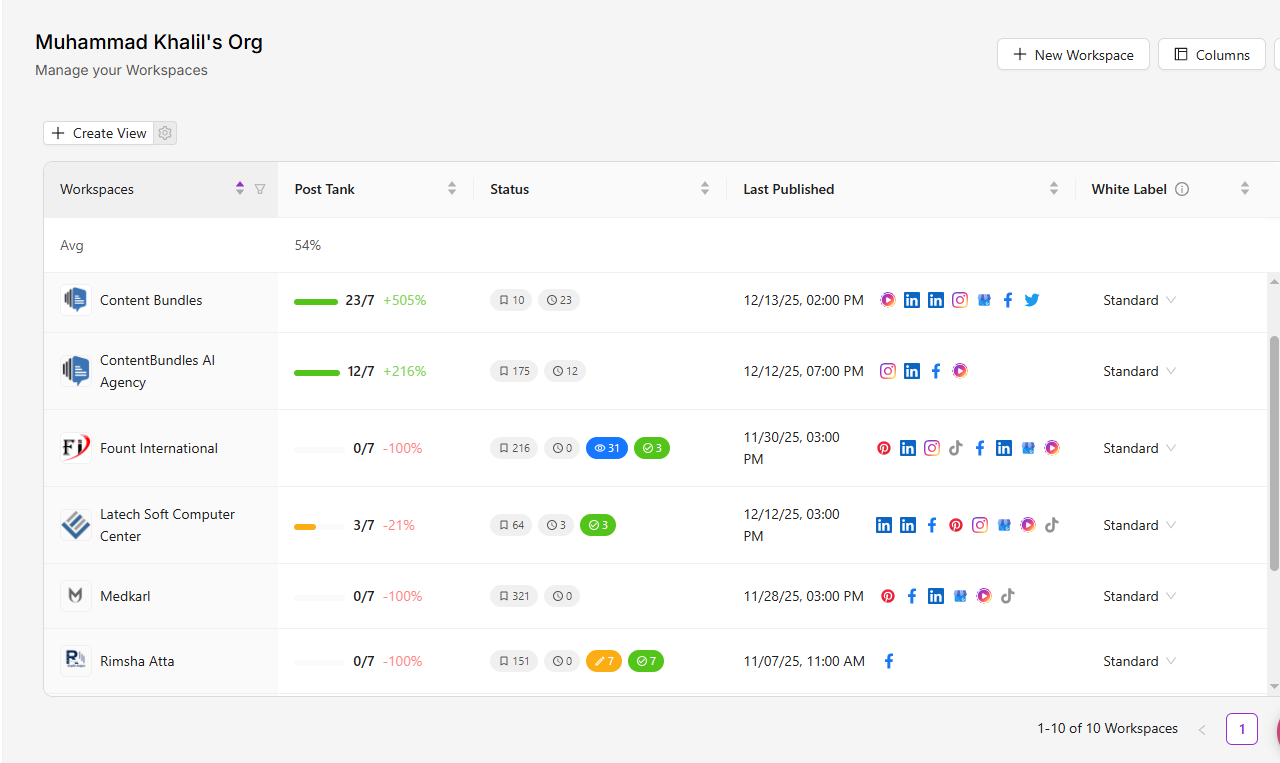Click the blue 31 in-review badge for Fount International

pyautogui.click(x=607, y=448)
